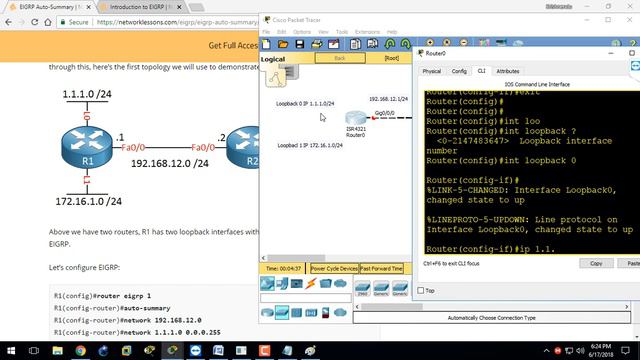Click the browser address bar URL
Screen dimensions: 640x360
click(x=177, y=22)
